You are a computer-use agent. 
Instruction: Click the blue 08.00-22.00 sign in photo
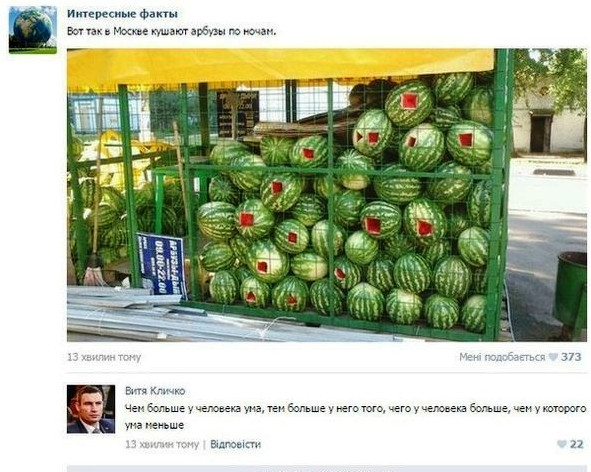coord(162,264)
